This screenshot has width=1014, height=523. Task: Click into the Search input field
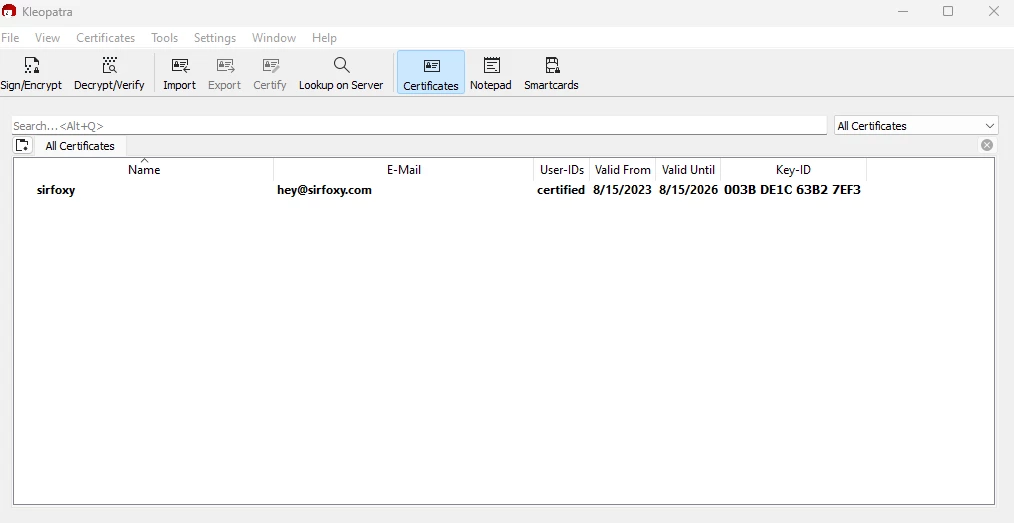(418, 126)
